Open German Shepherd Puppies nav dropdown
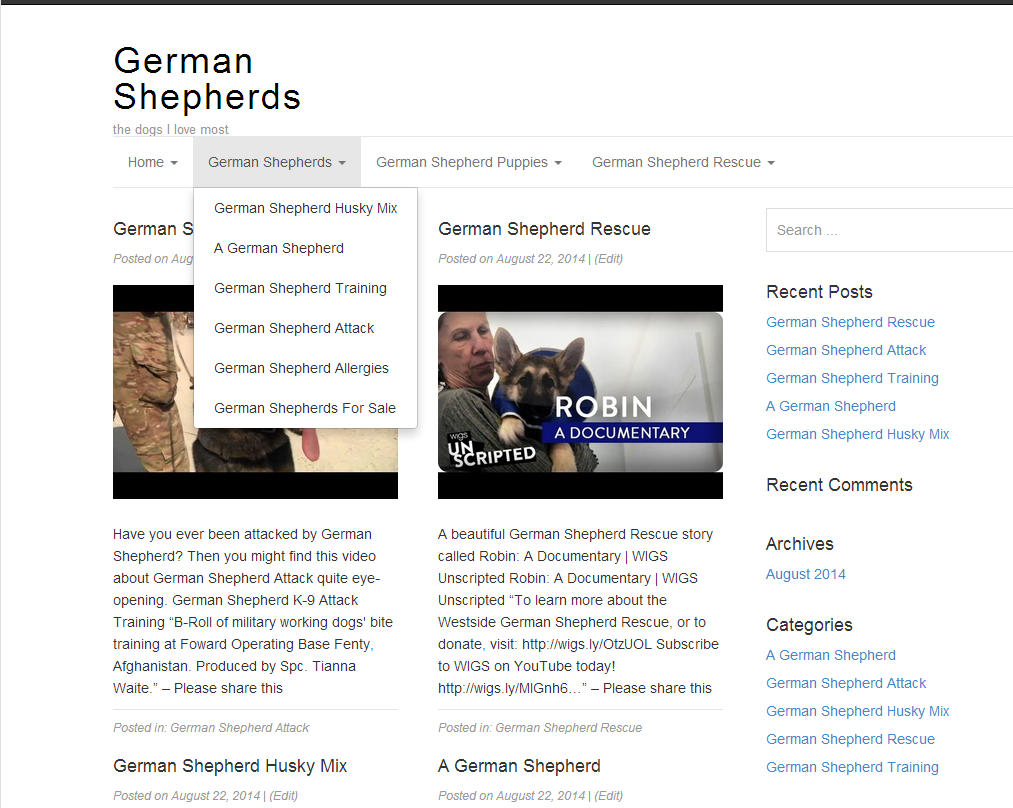 pyautogui.click(x=469, y=162)
